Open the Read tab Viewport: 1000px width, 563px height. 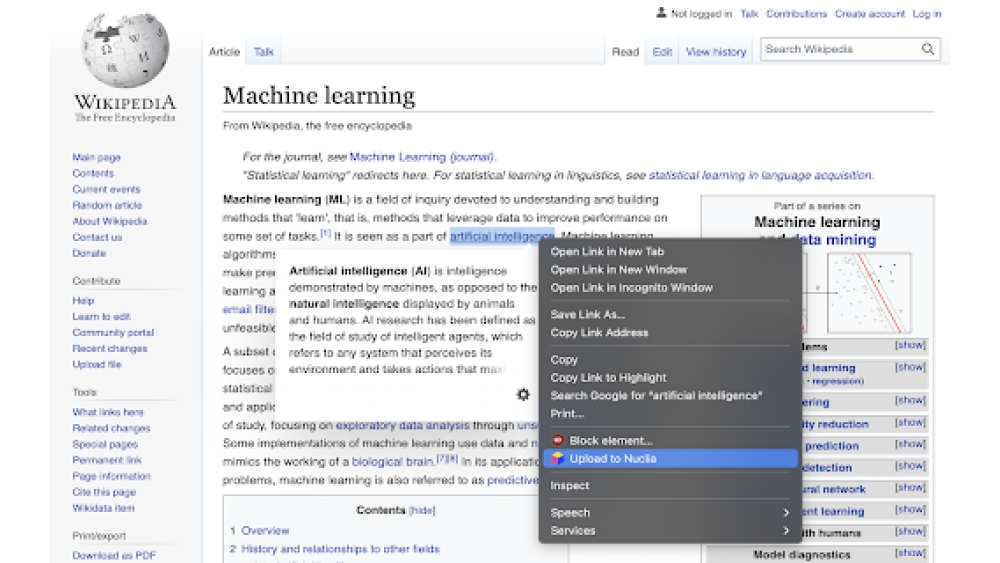625,52
